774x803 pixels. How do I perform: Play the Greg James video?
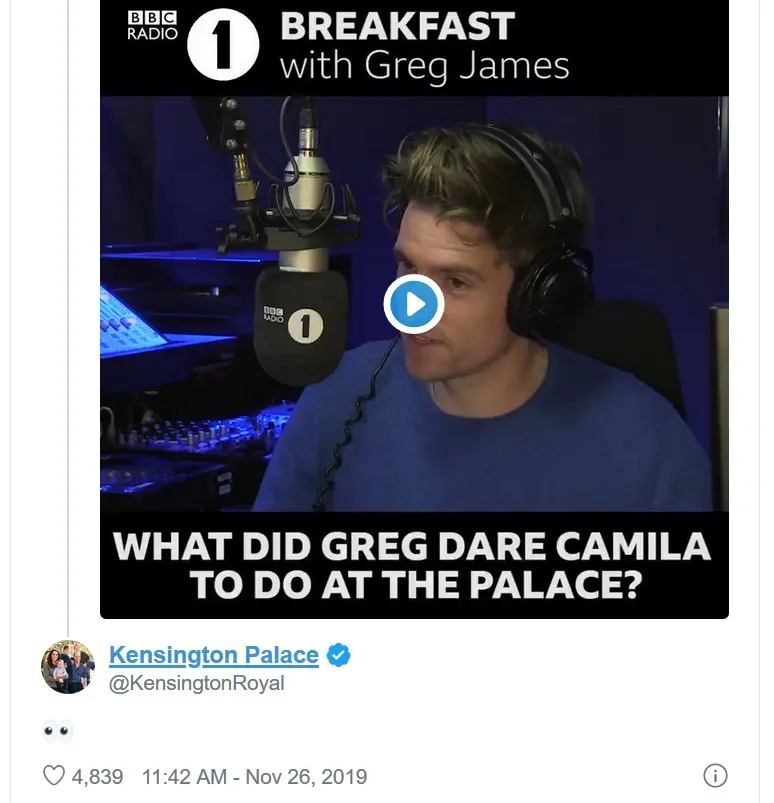(x=413, y=302)
